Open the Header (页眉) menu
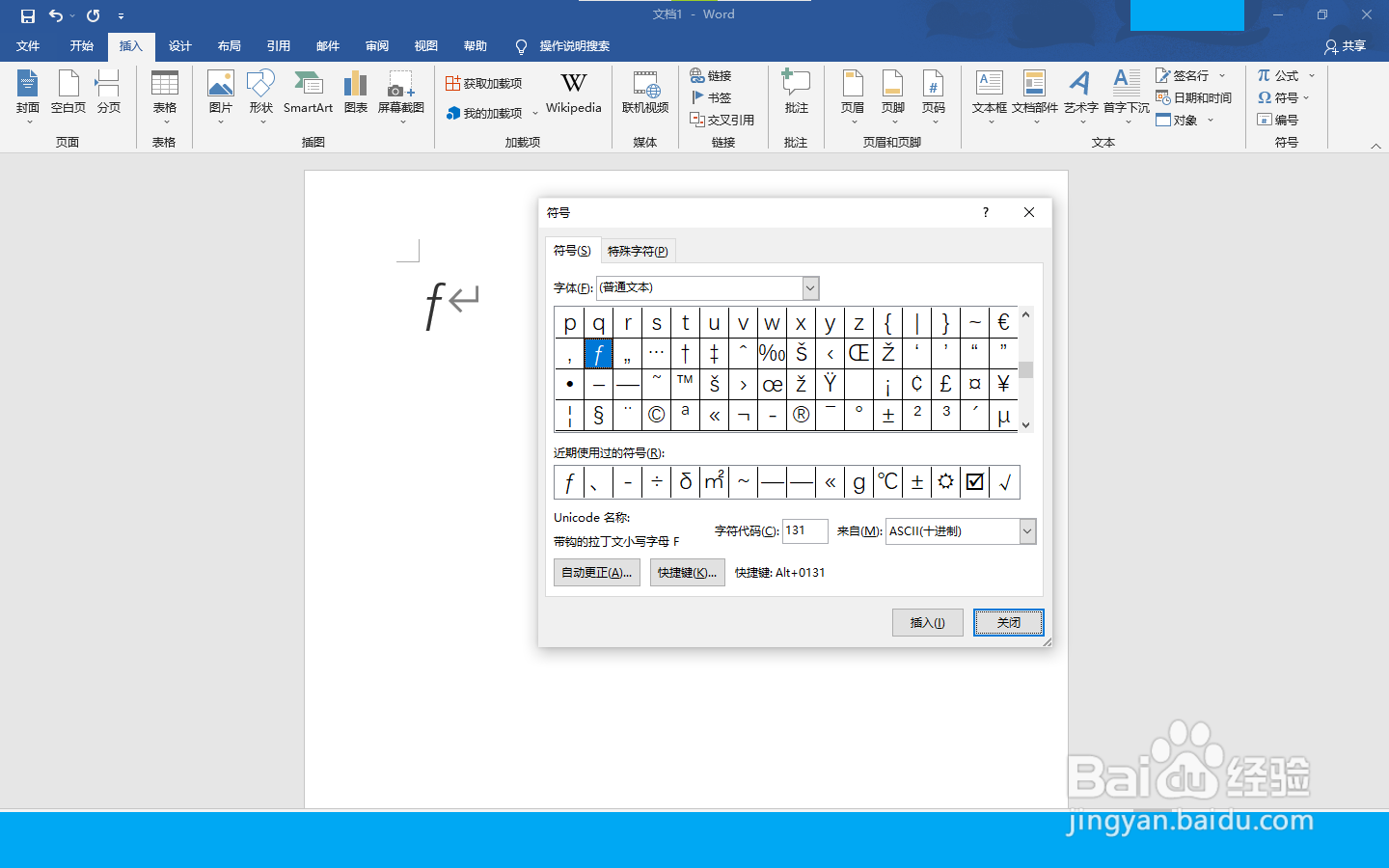 (x=853, y=96)
